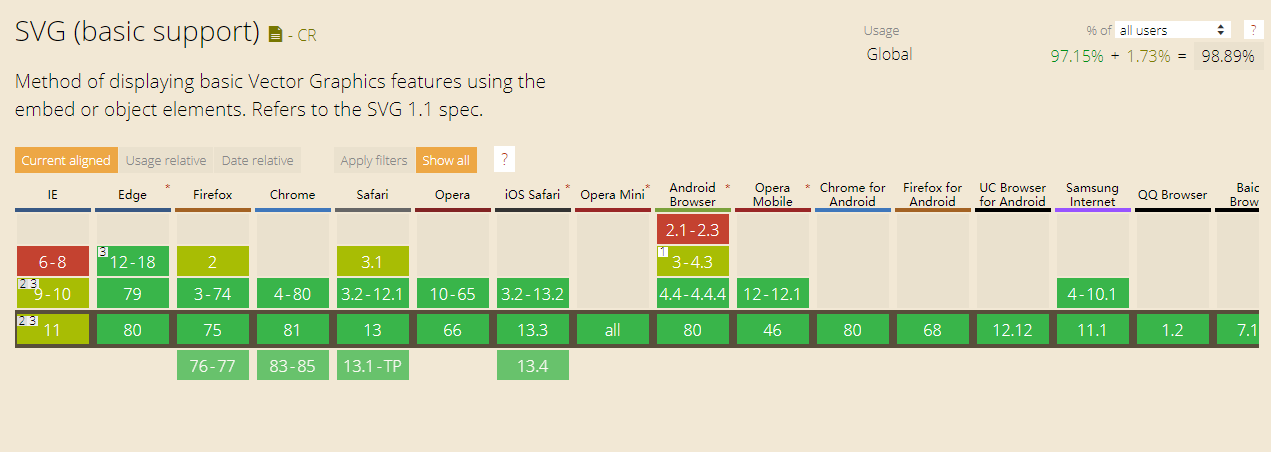Image resolution: width=1271 pixels, height=452 pixels.
Task: Click the spec document icon beside title
Action: pyautogui.click(x=276, y=35)
